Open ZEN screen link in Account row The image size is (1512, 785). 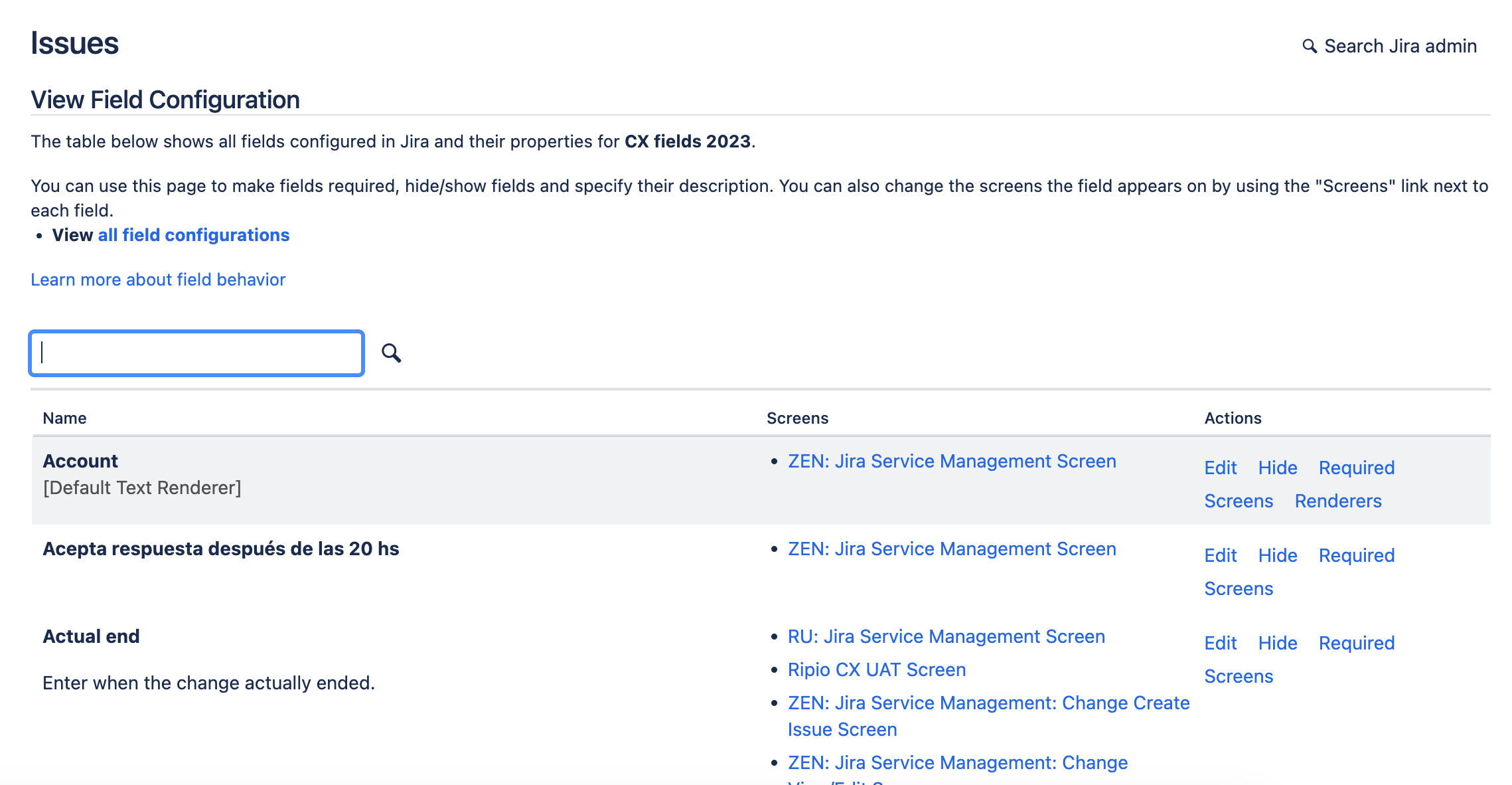coord(952,461)
